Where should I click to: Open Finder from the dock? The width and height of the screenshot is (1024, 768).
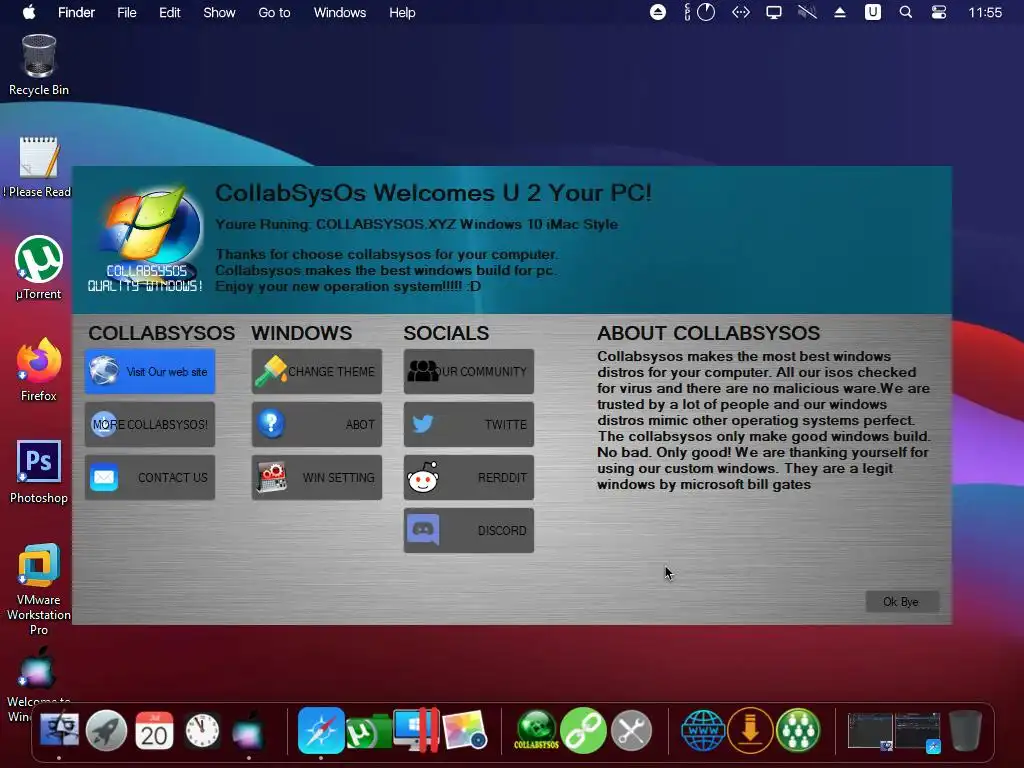[x=59, y=730]
